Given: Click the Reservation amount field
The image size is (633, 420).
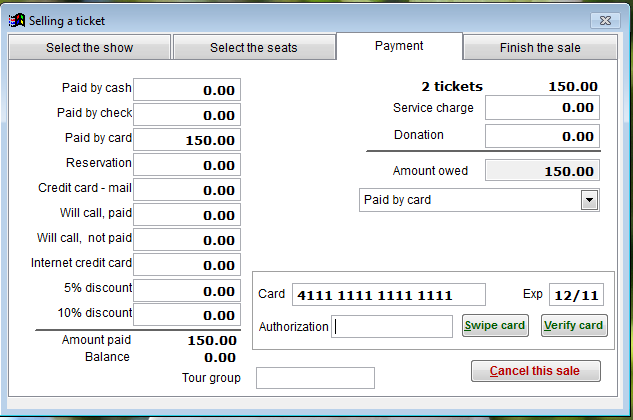Looking at the screenshot, I should coord(187,165).
